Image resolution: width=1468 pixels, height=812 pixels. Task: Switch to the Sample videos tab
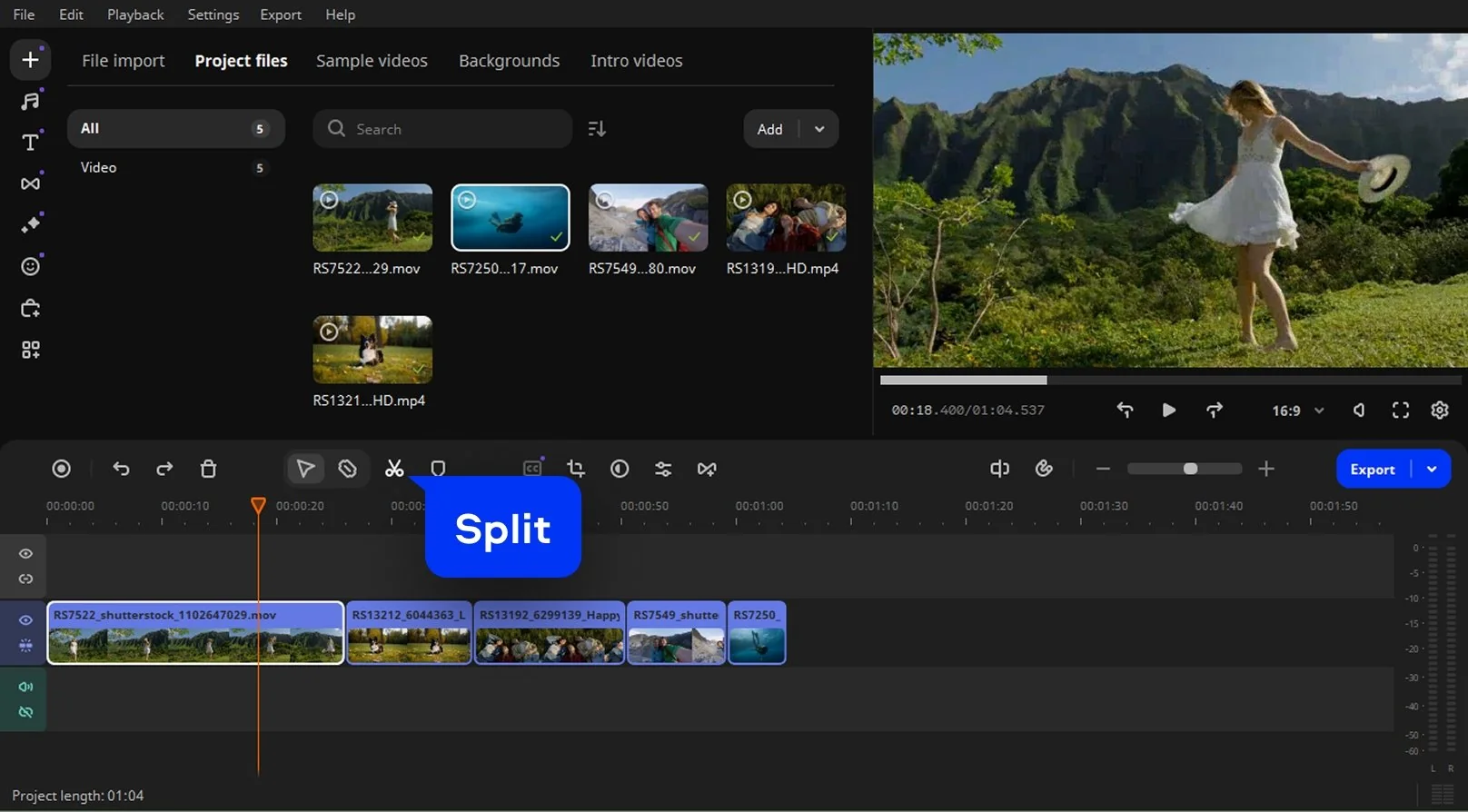pyautogui.click(x=372, y=61)
